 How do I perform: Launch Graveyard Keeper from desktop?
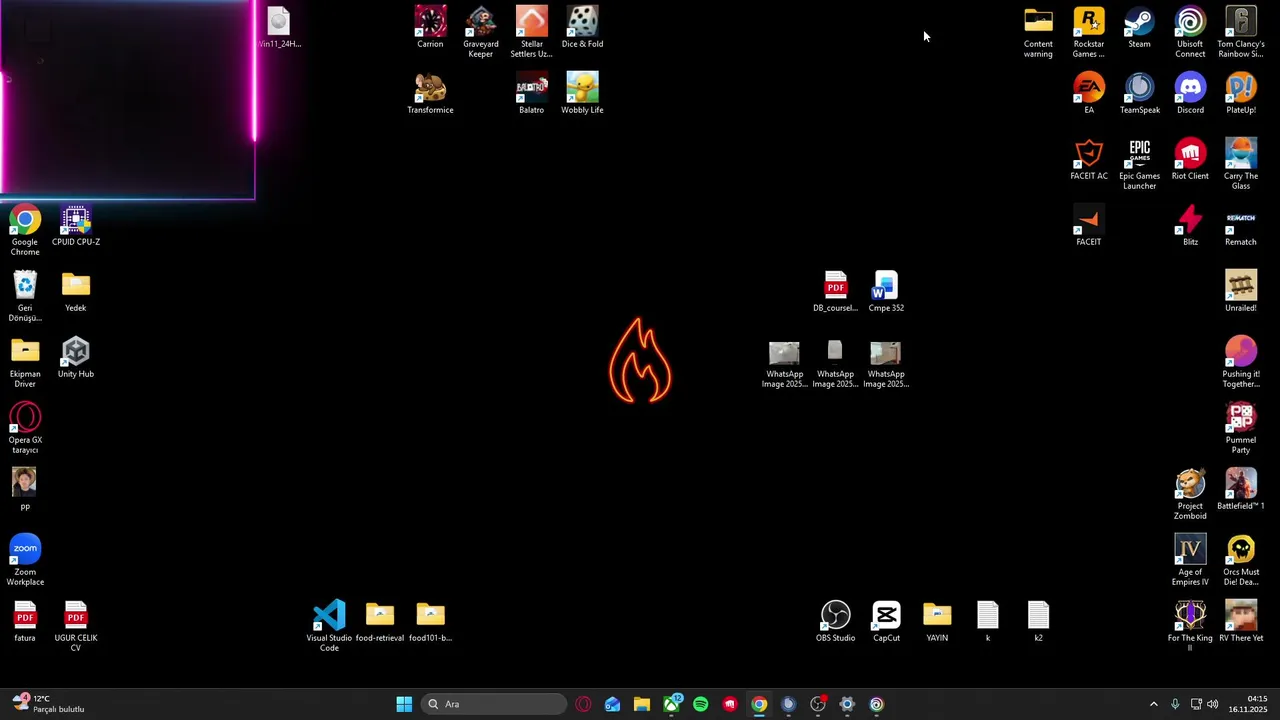click(x=481, y=32)
